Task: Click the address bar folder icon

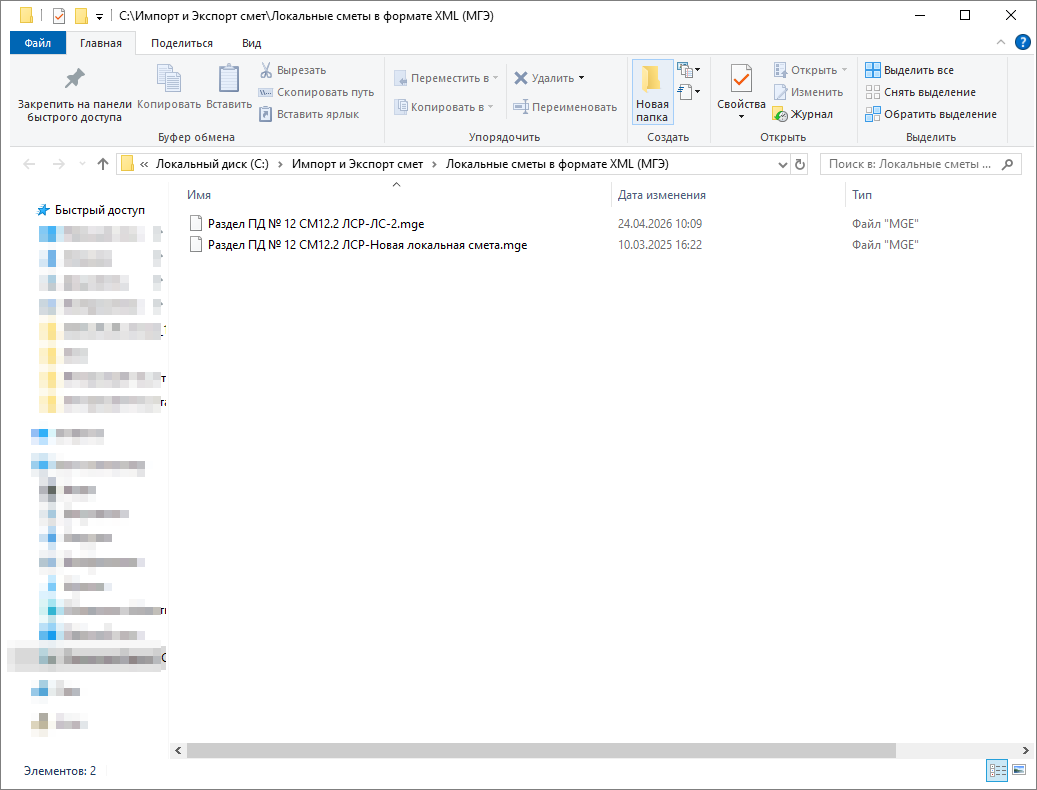Action: pyautogui.click(x=128, y=164)
